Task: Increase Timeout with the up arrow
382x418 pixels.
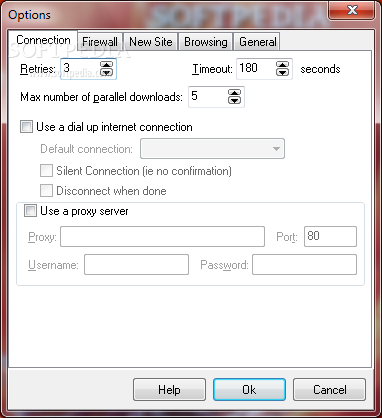Action: tap(282, 65)
